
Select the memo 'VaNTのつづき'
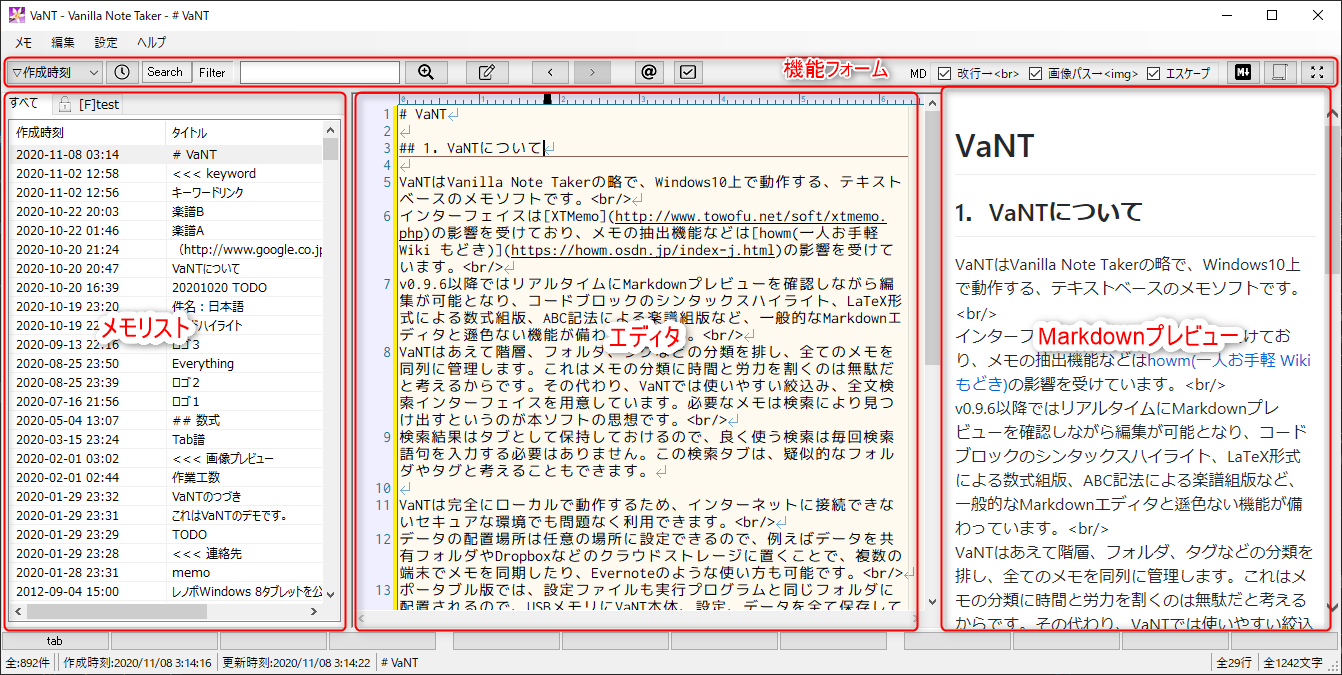tap(166, 496)
